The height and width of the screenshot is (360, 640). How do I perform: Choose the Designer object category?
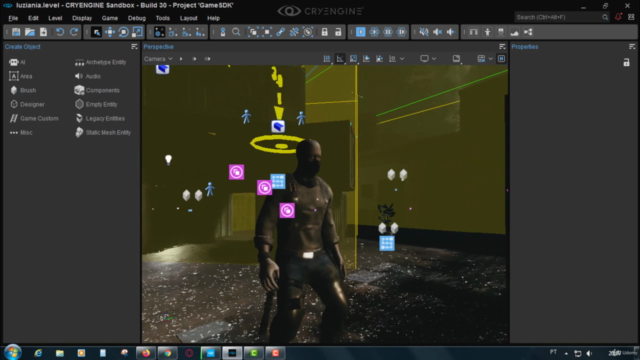[27, 104]
